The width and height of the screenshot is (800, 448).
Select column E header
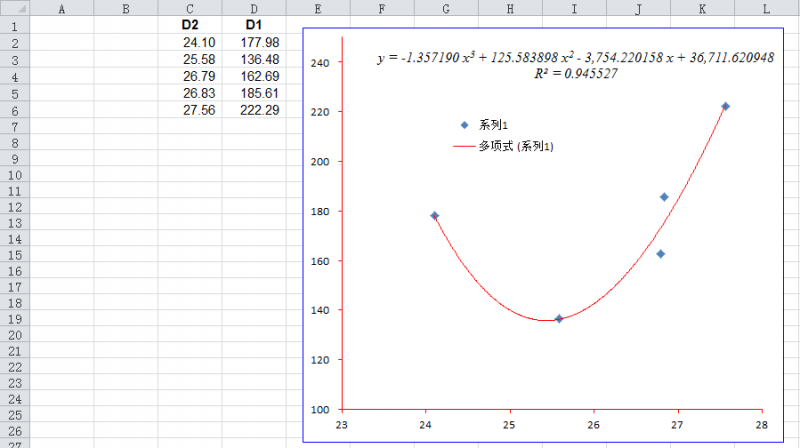(x=318, y=8)
